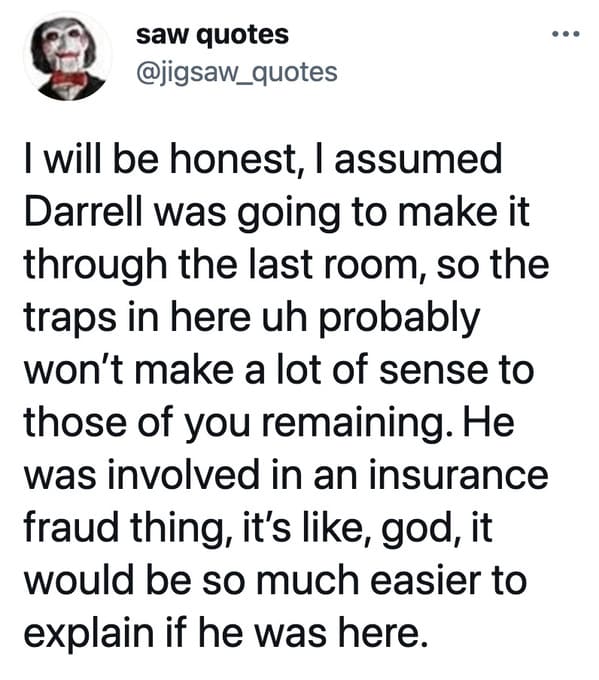The height and width of the screenshot is (680, 599).
Task: Click the line 'through the last room, so the'
Action: (x=287, y=265)
